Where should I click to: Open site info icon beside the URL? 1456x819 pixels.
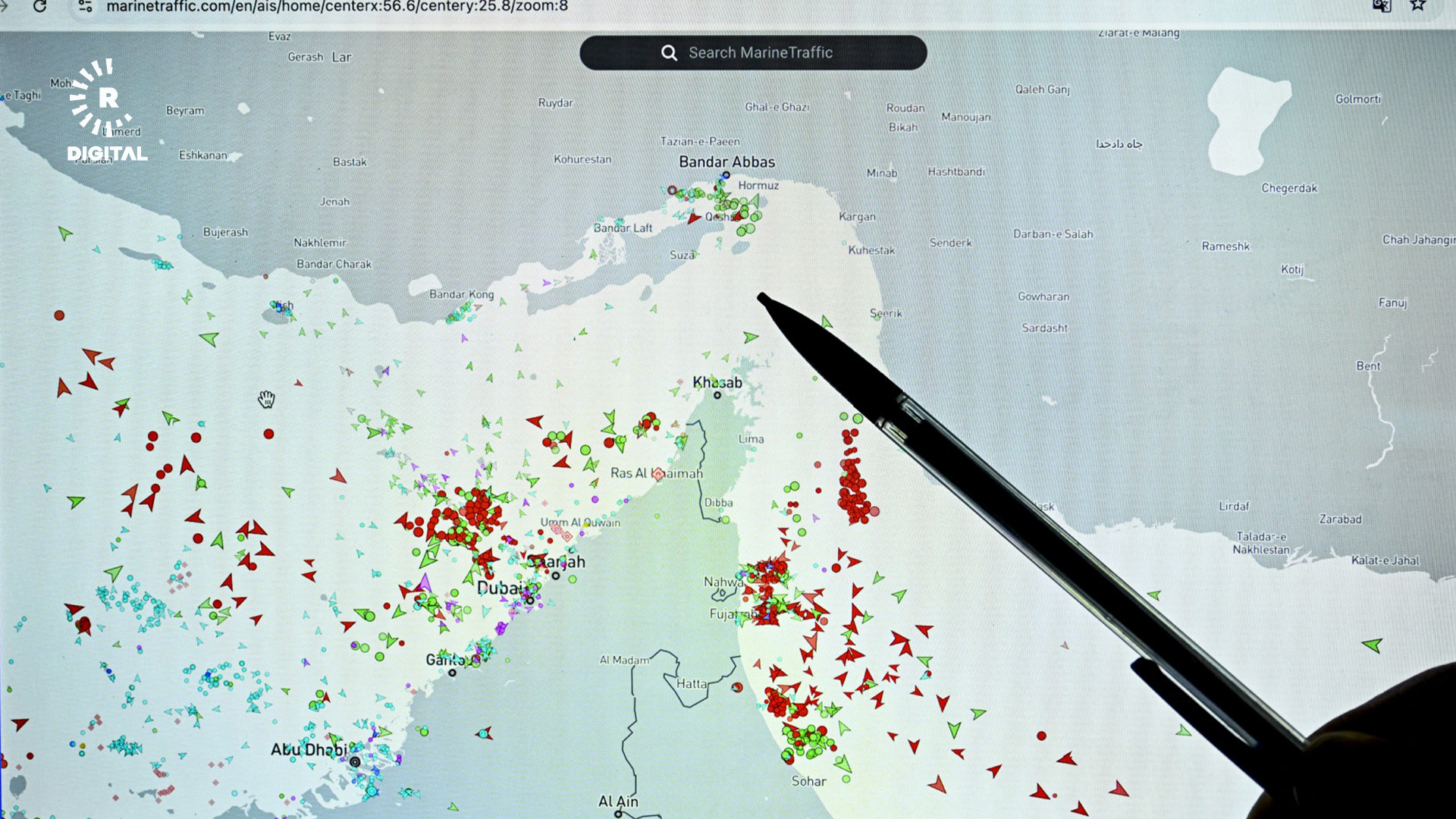(86, 6)
